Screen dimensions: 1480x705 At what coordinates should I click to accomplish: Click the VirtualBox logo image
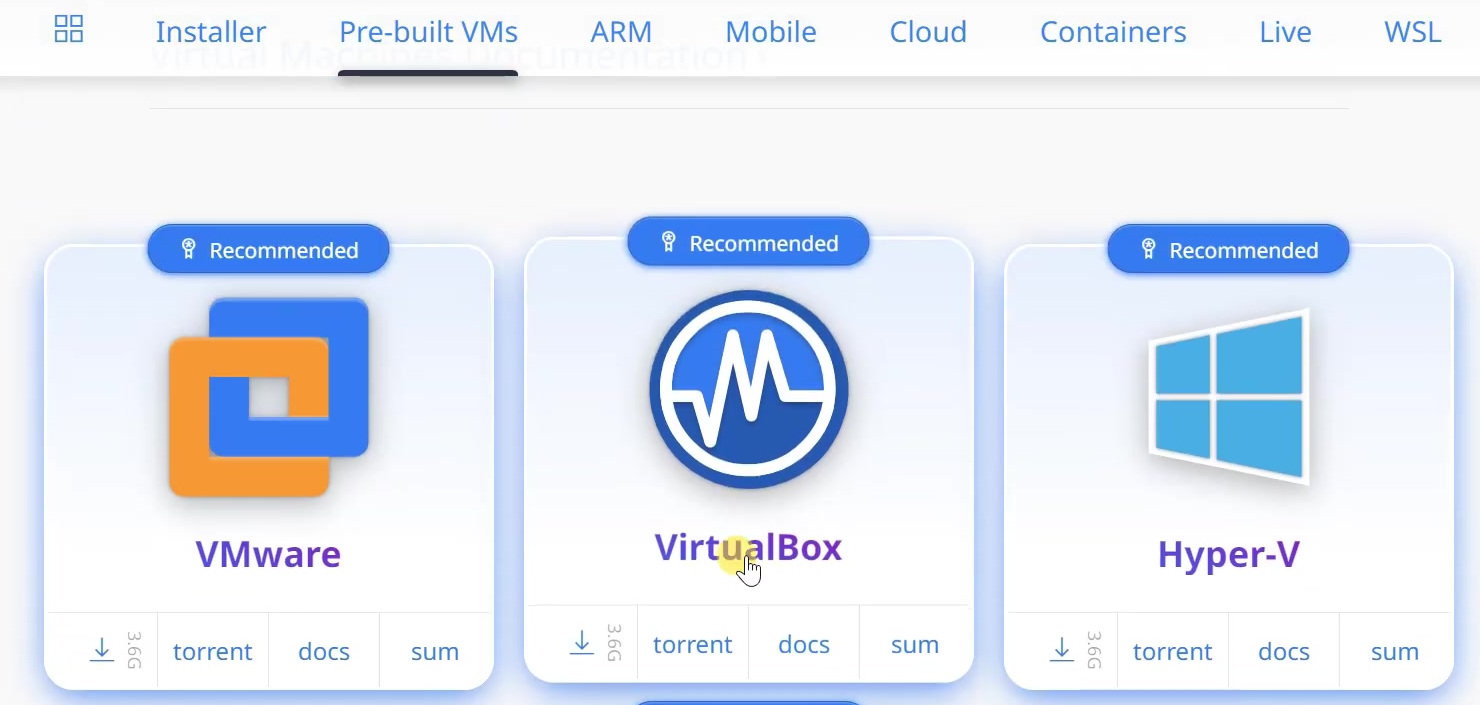point(749,390)
